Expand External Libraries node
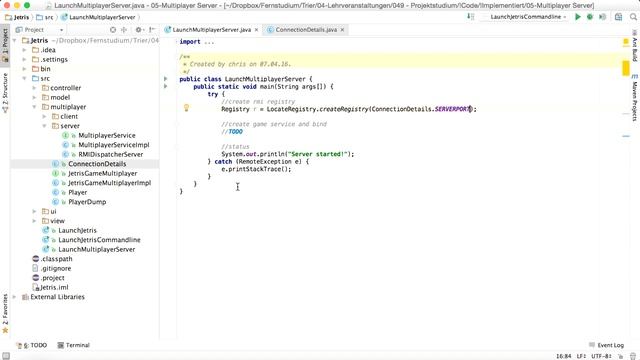 (x=15, y=297)
